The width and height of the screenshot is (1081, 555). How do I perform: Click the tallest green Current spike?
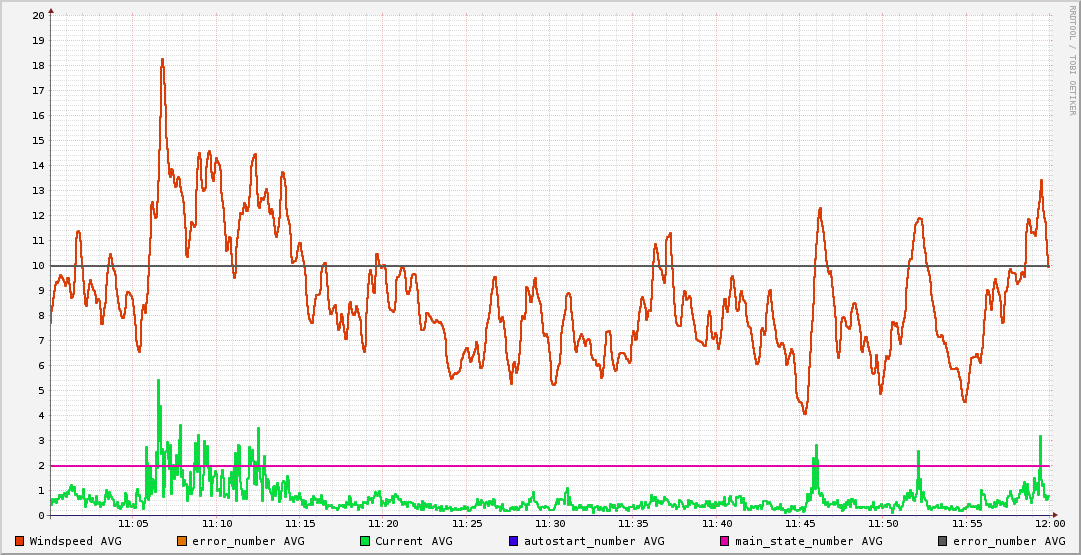pyautogui.click(x=158, y=382)
